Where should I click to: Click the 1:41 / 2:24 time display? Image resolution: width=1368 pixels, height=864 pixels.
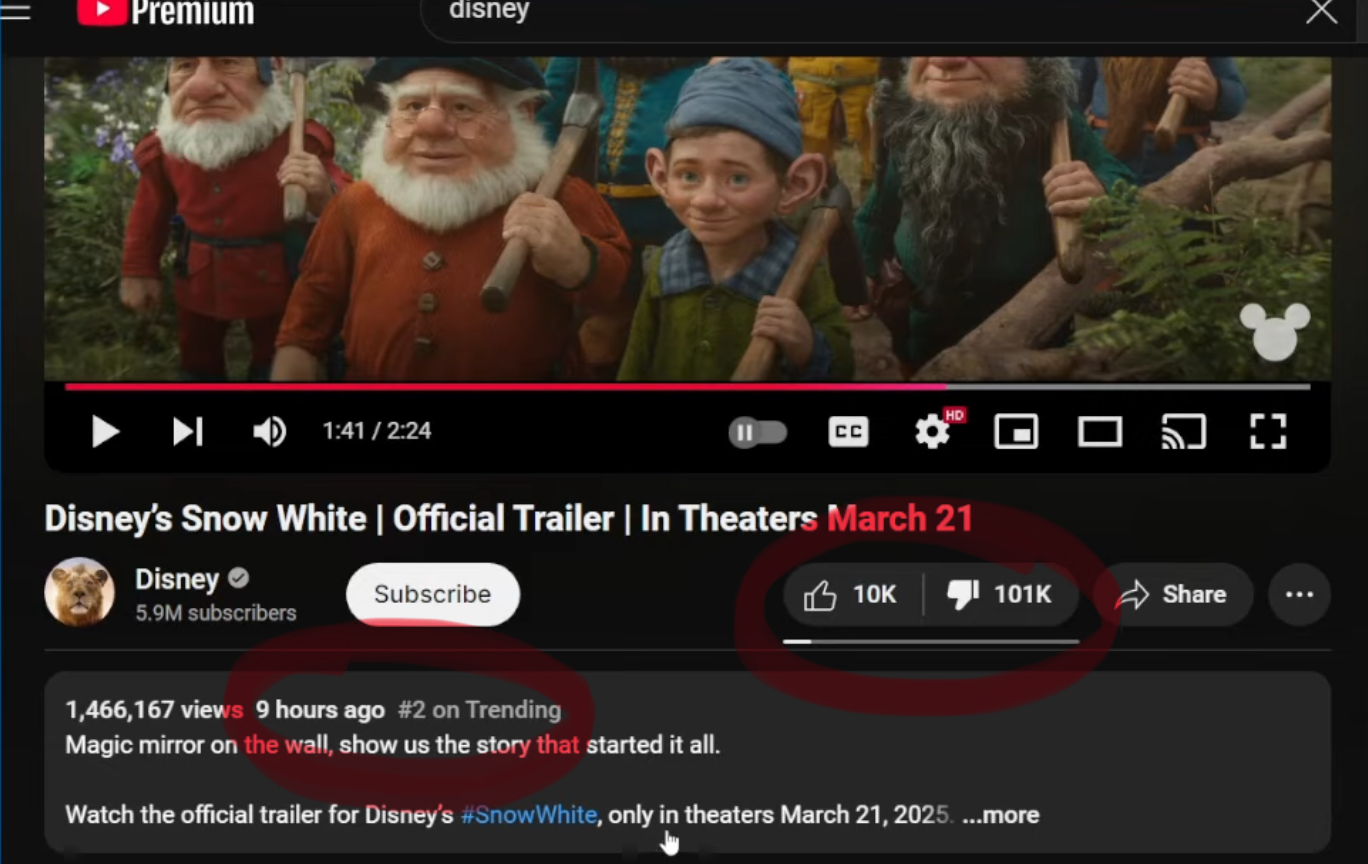(x=377, y=431)
